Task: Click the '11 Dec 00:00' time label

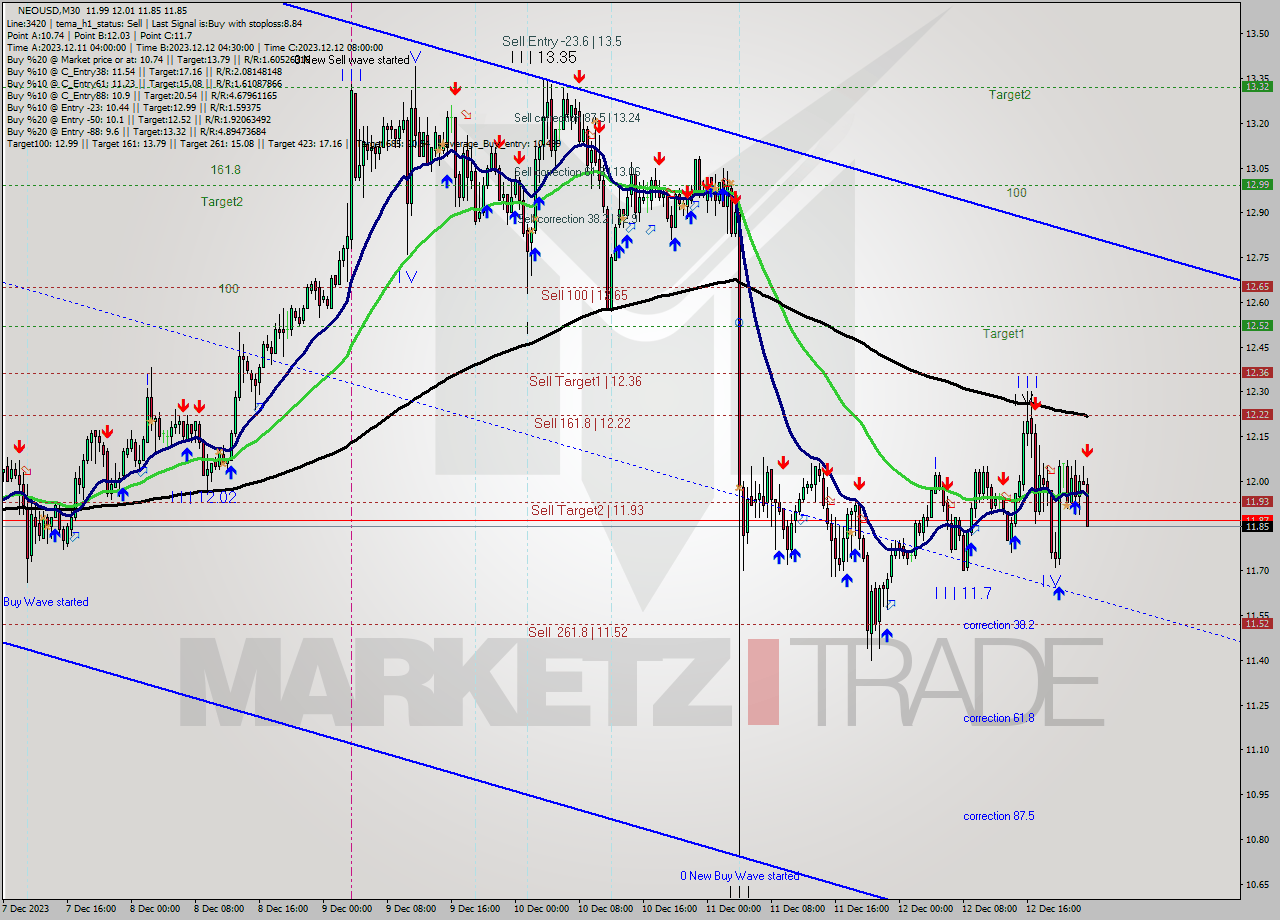Action: [x=736, y=909]
